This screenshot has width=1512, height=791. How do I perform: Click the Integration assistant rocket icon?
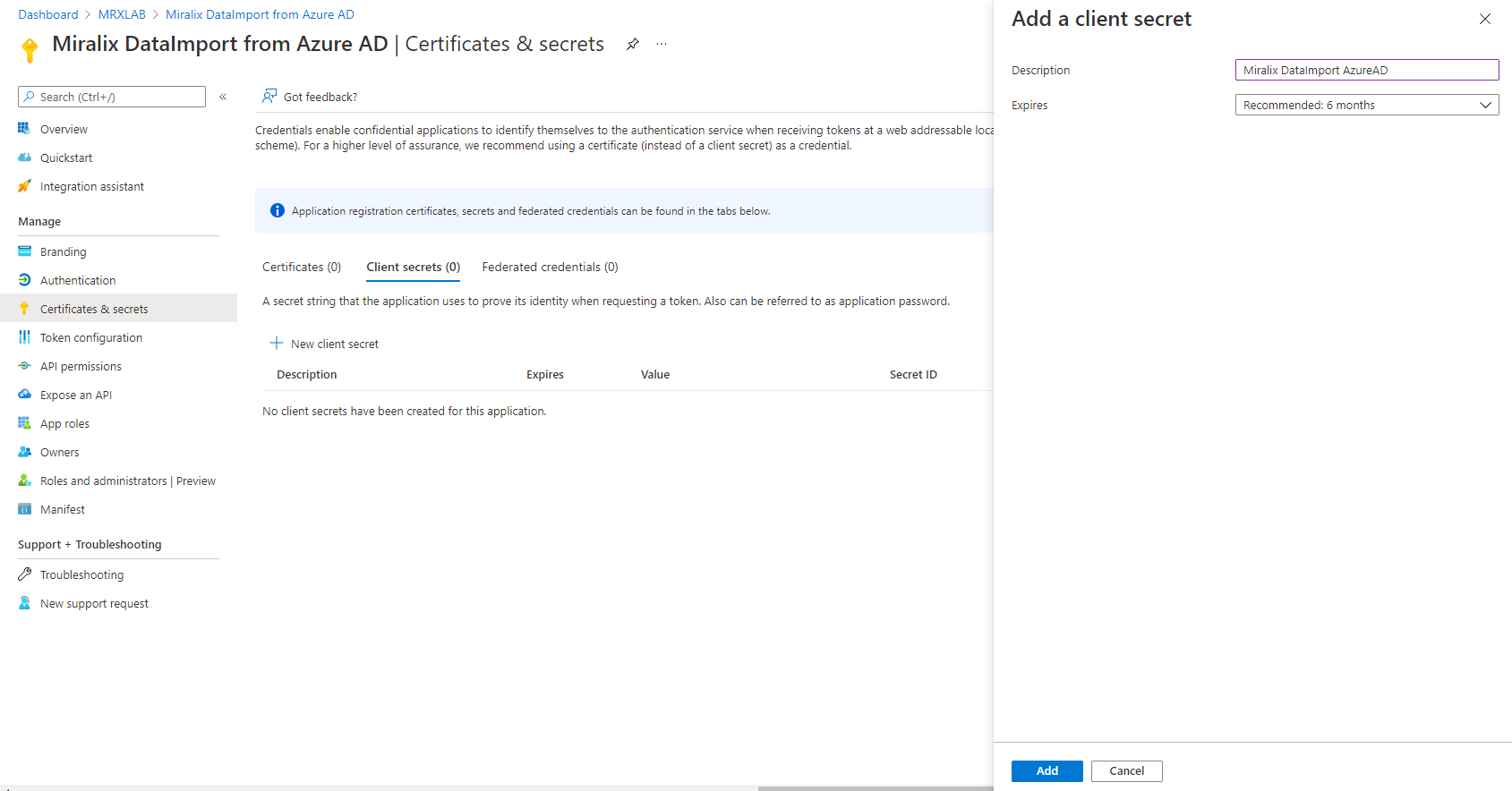pyautogui.click(x=24, y=186)
